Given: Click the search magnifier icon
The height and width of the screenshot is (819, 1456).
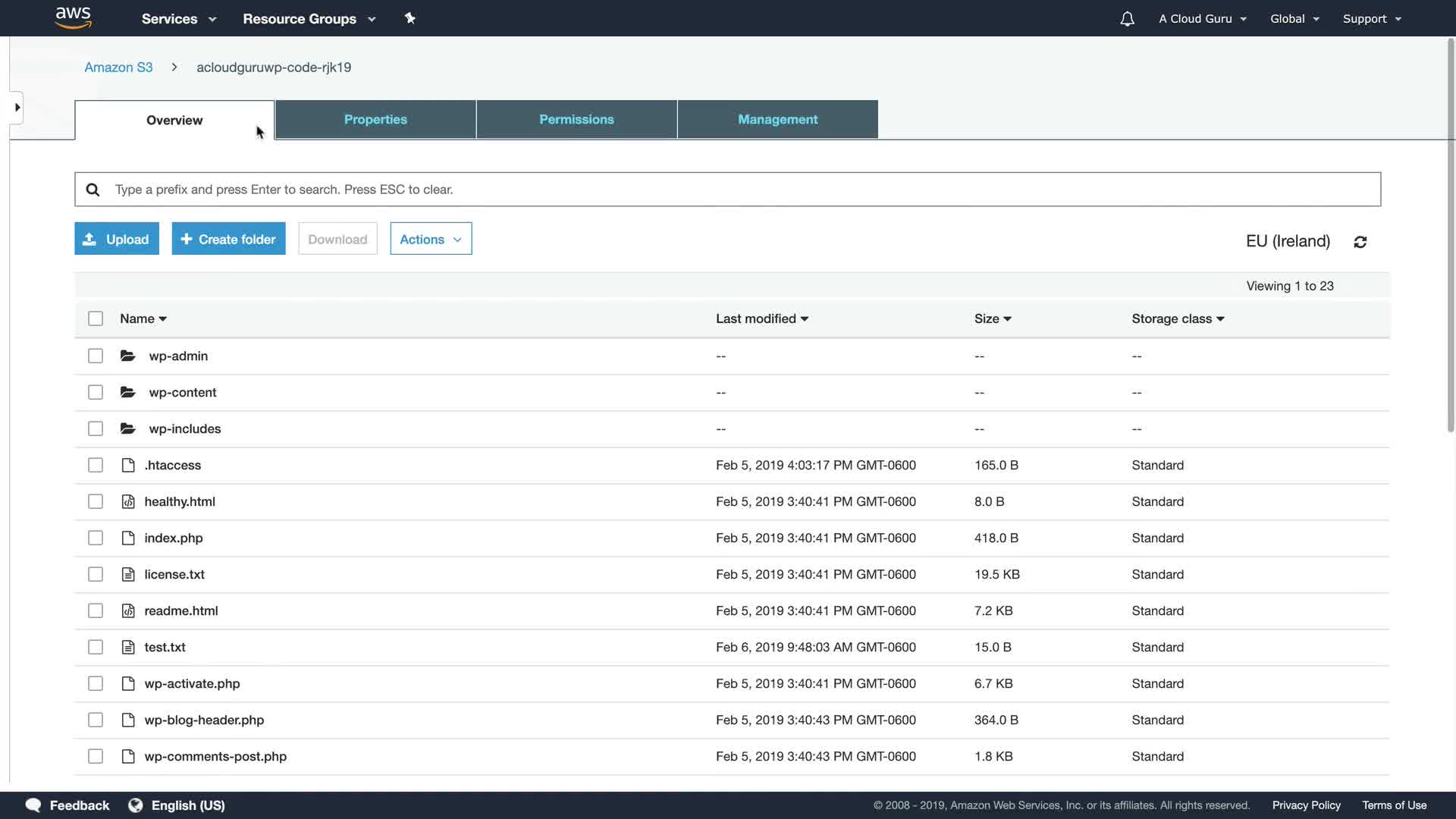Looking at the screenshot, I should coord(93,190).
